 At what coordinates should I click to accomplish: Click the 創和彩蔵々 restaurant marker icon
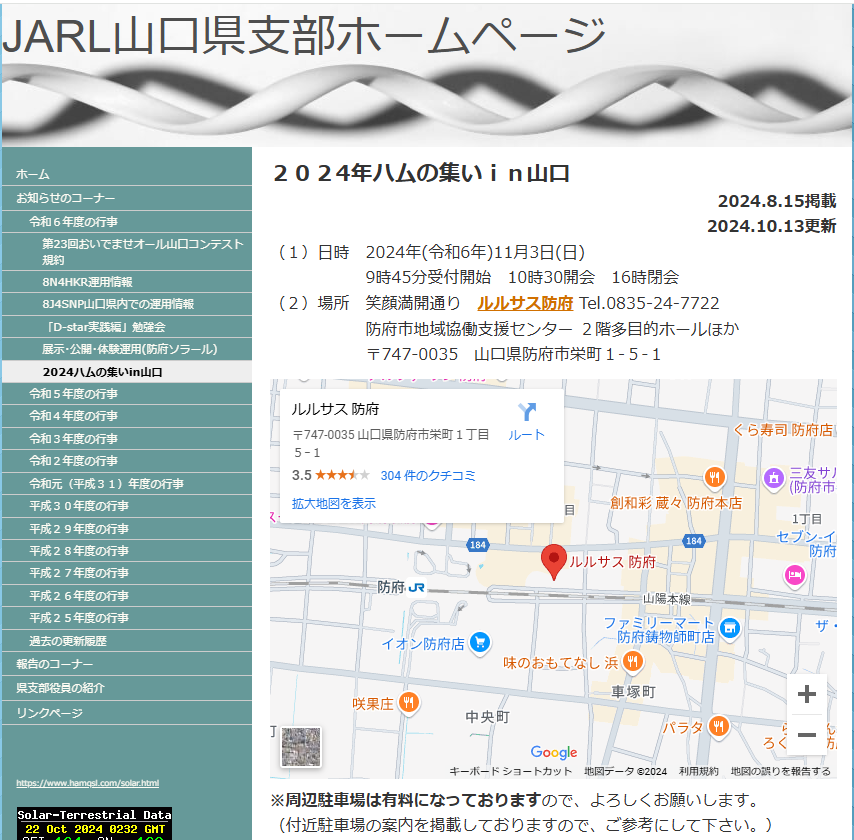point(714,478)
